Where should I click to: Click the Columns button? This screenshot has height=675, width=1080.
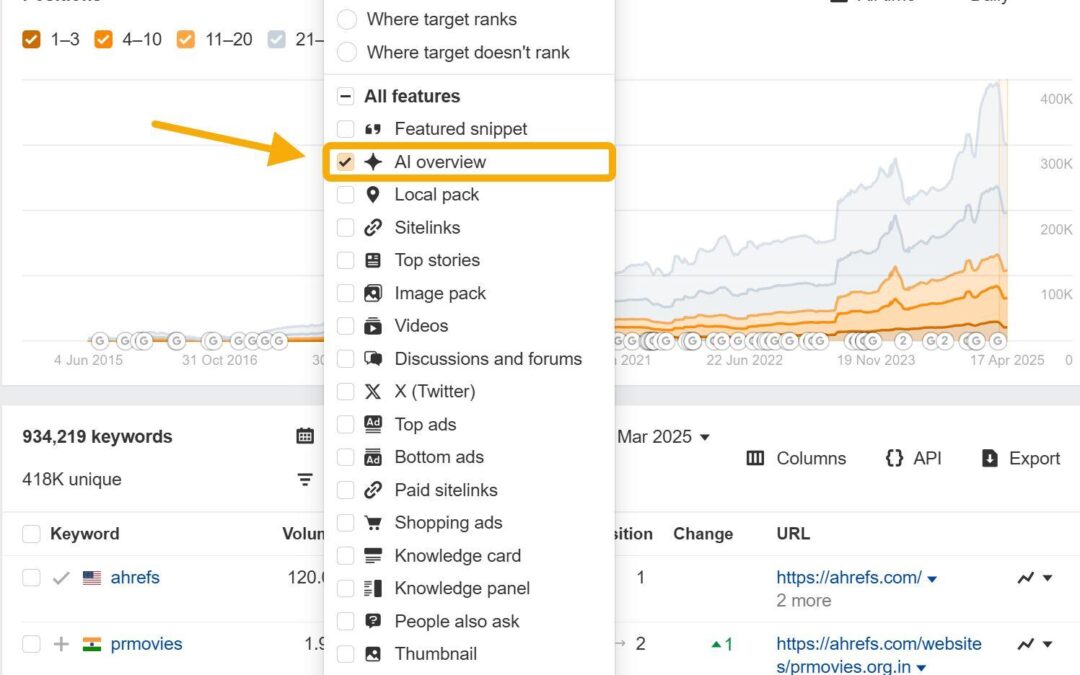click(x=796, y=458)
